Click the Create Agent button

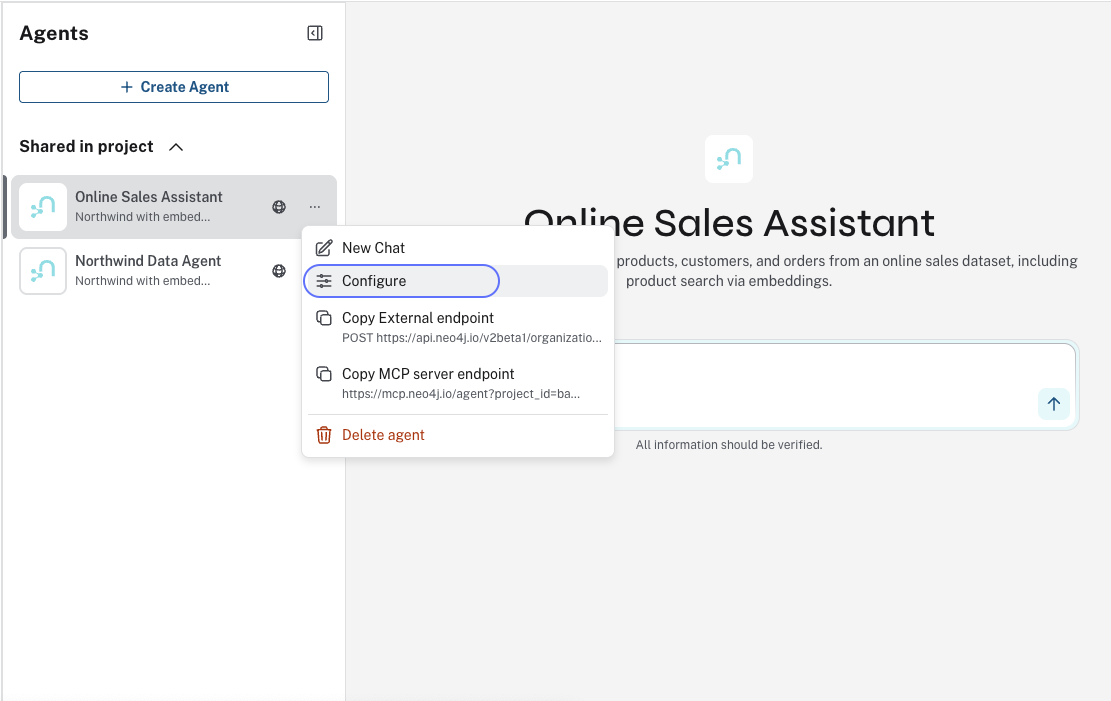pos(173,87)
